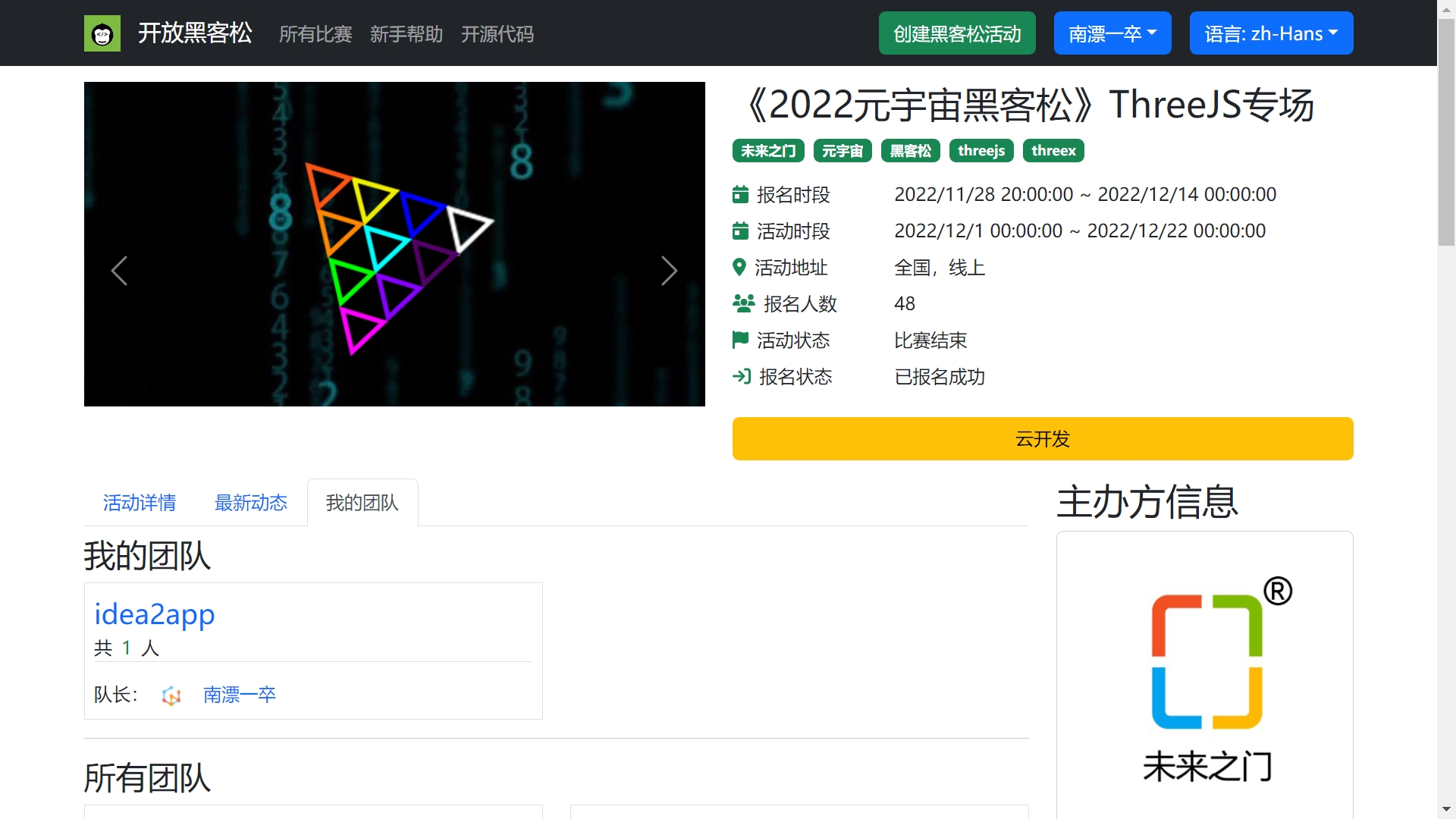Click the 比赛结束 status text
The height and width of the screenshot is (819, 1456).
[930, 340]
